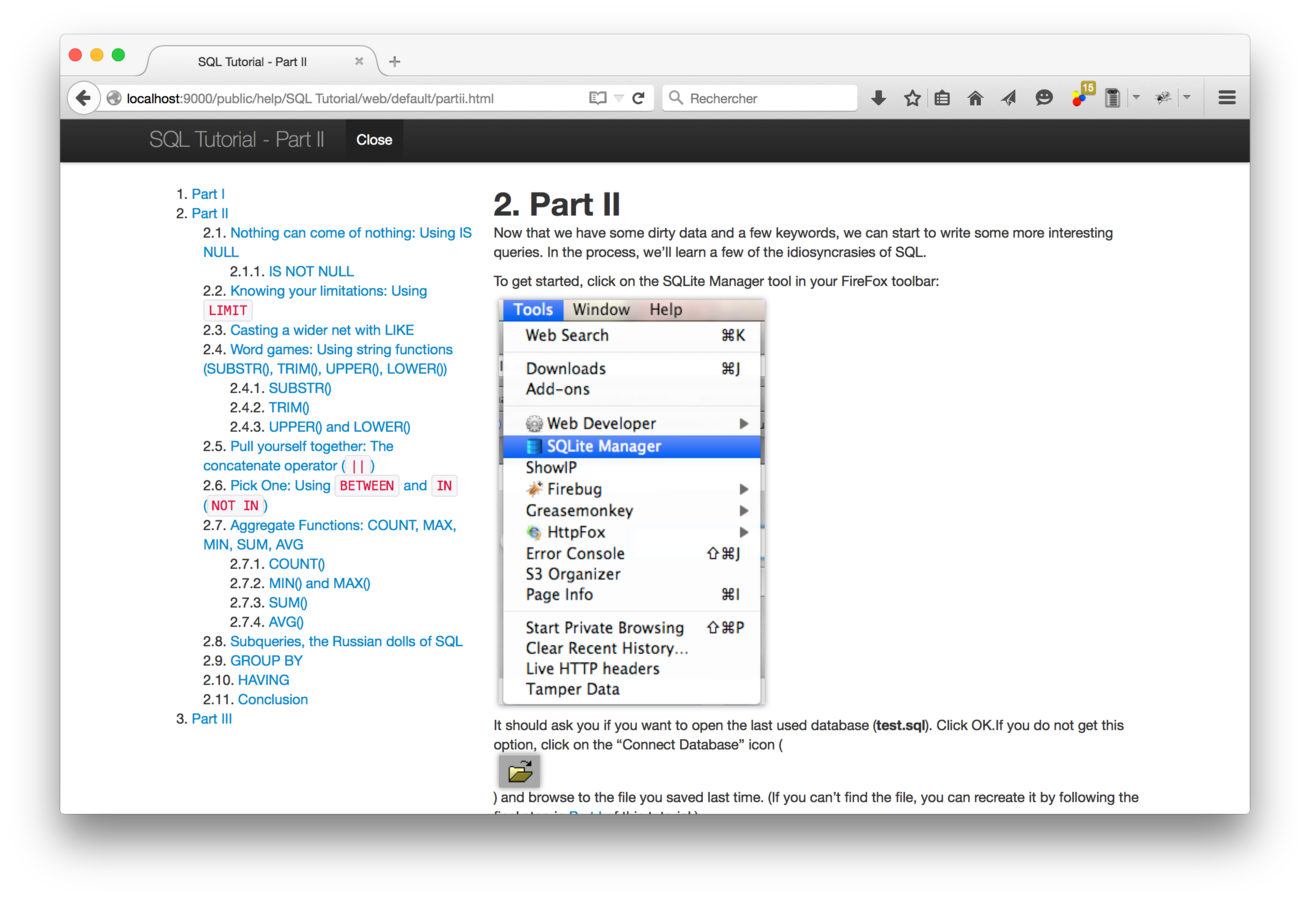
Task: Open the Part III link in contents
Action: click(x=212, y=718)
